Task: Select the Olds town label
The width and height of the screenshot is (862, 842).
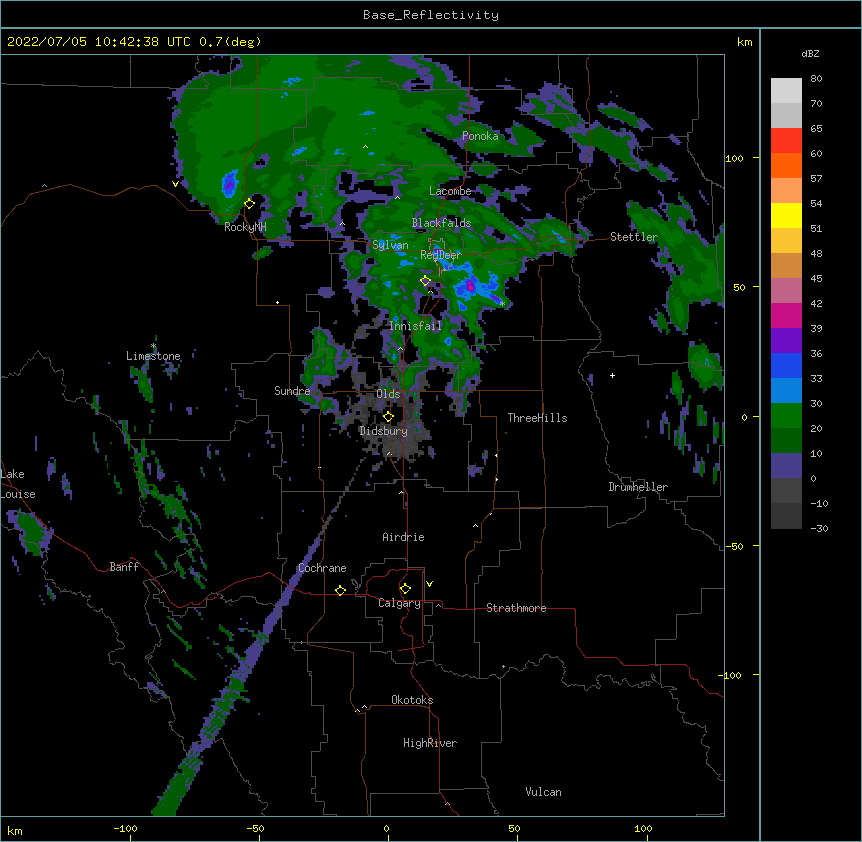Action: tap(388, 394)
